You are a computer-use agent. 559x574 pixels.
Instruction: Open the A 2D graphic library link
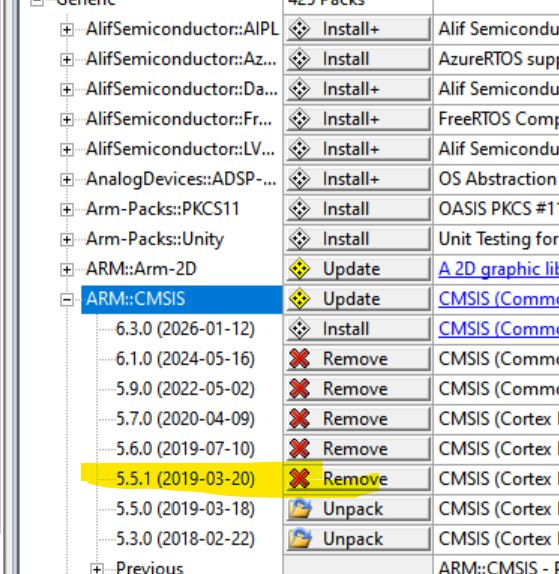498,270
